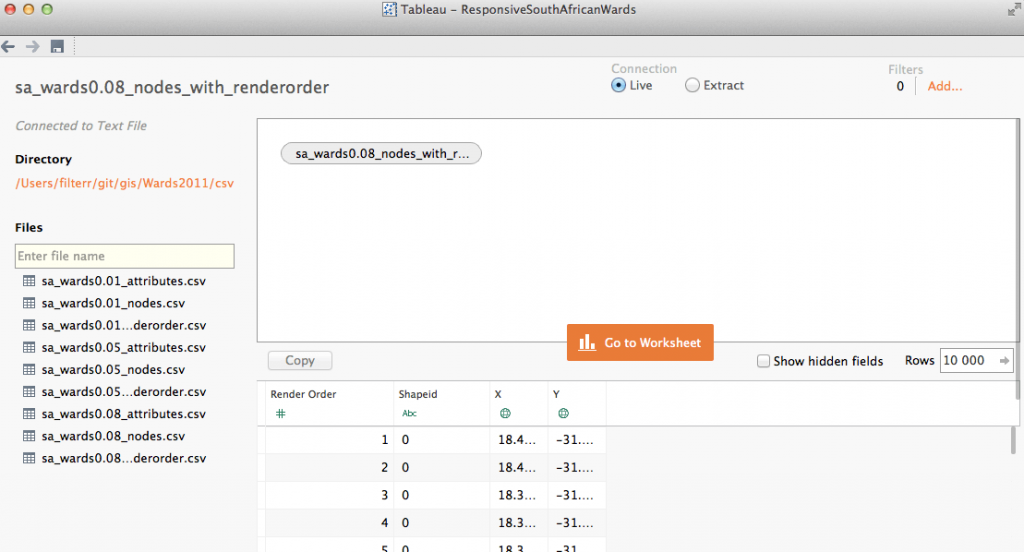Click fullscreen arrows icon in title bar

tap(1014, 9)
